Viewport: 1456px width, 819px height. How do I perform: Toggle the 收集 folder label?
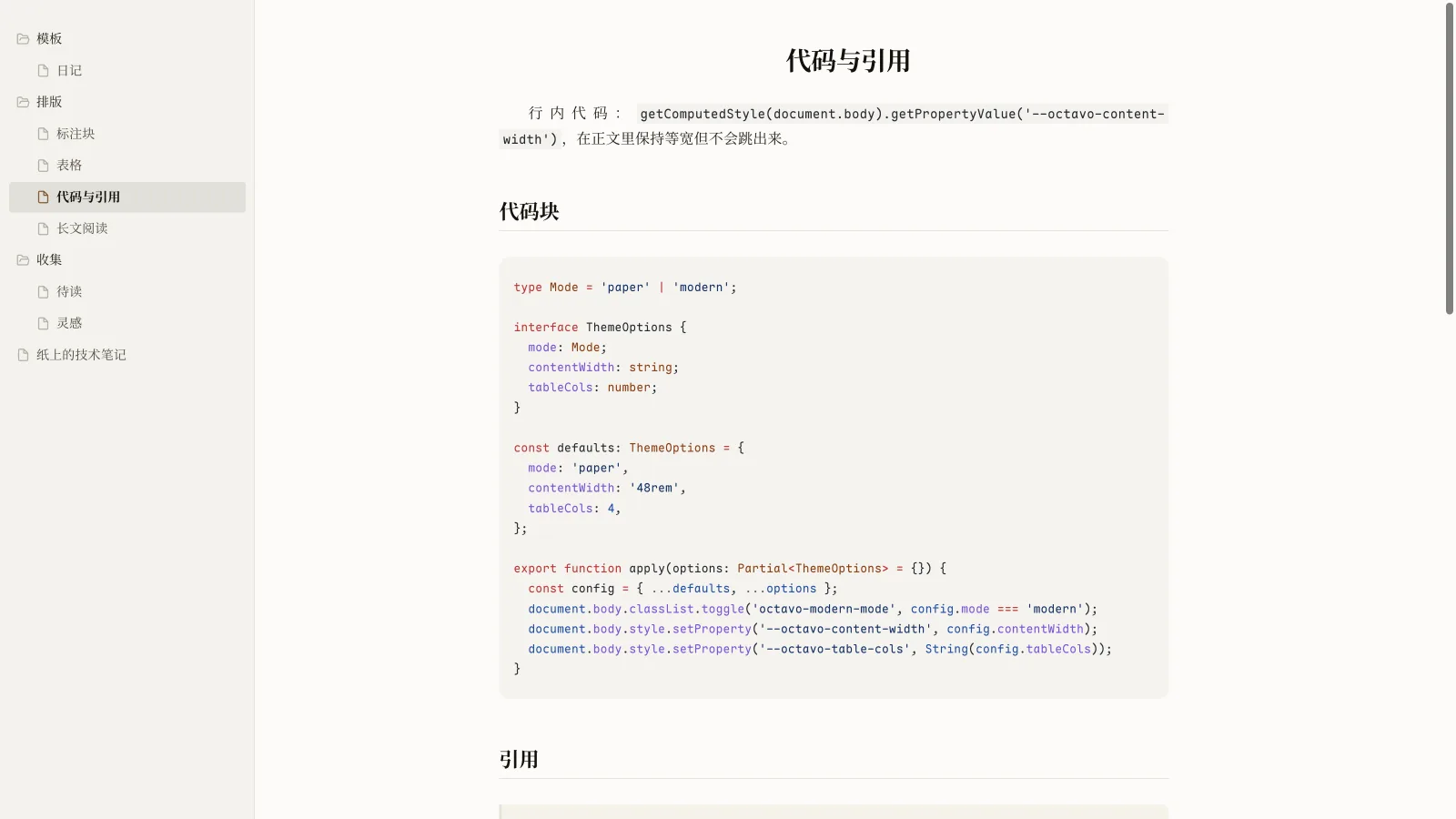[x=49, y=260]
